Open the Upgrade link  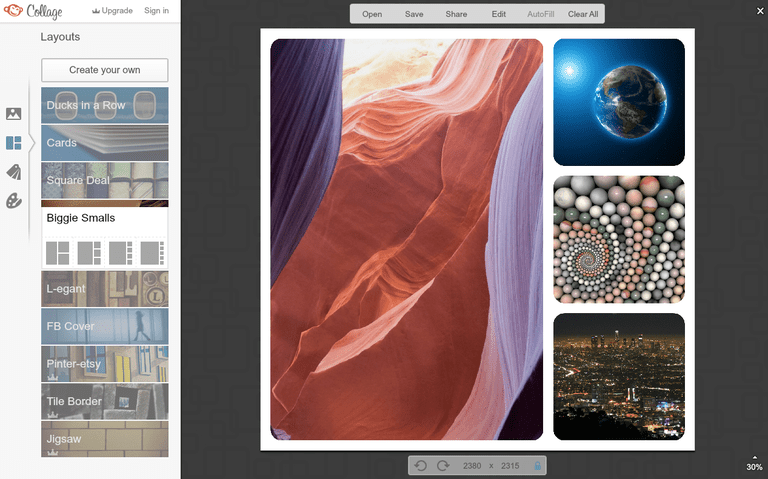tap(112, 10)
